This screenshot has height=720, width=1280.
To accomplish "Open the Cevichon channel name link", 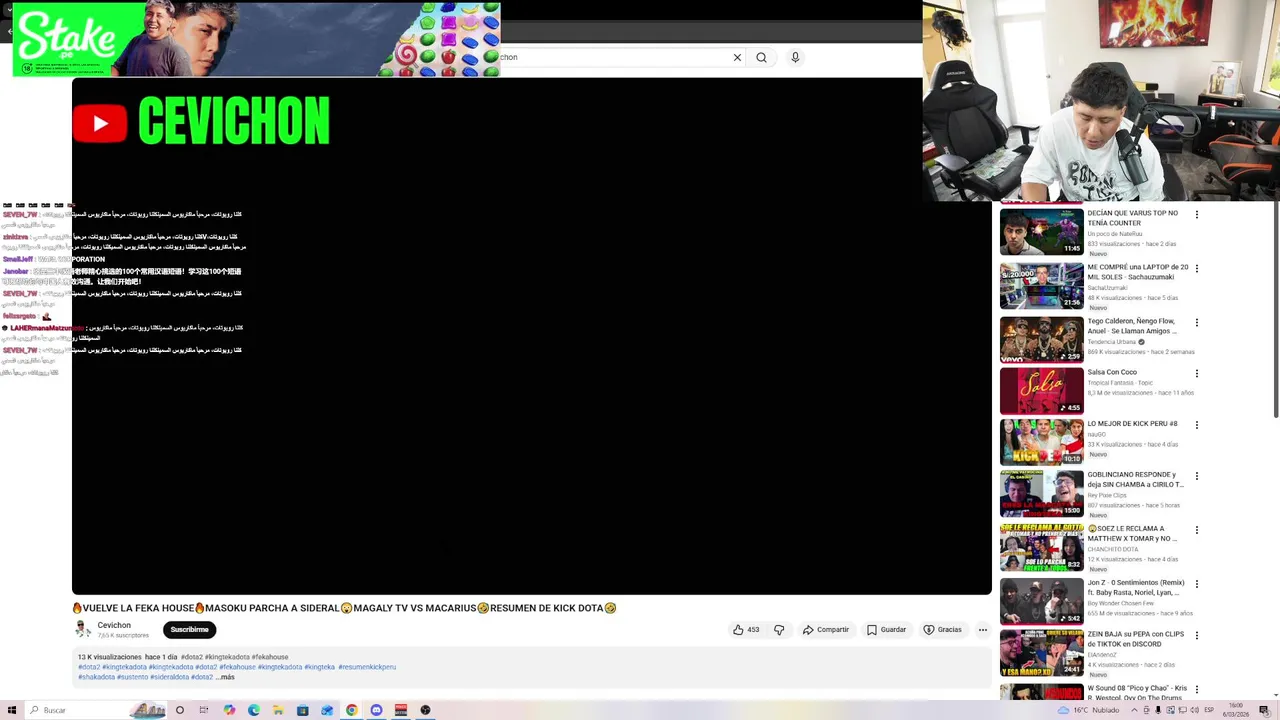I will coord(114,625).
